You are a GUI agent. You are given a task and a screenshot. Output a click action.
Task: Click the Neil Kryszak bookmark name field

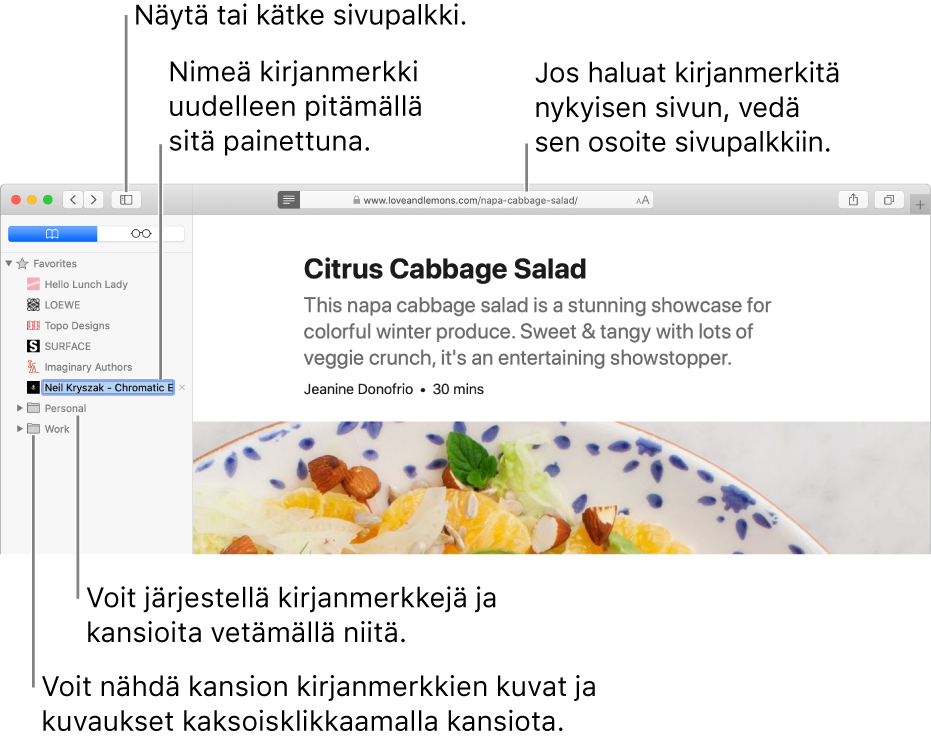pyautogui.click(x=108, y=388)
